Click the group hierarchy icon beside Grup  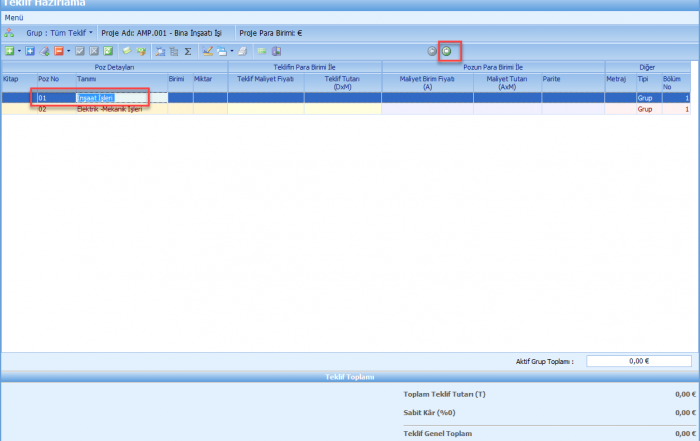click(x=9, y=33)
